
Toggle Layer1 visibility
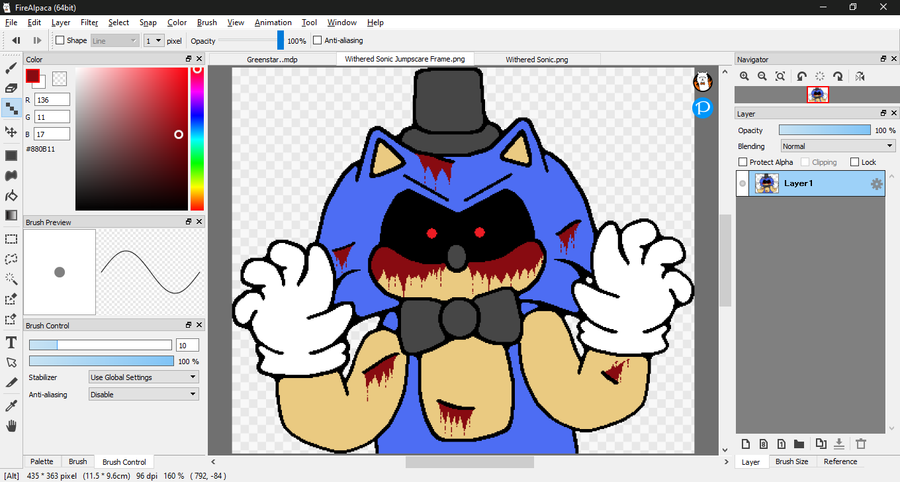(x=742, y=184)
